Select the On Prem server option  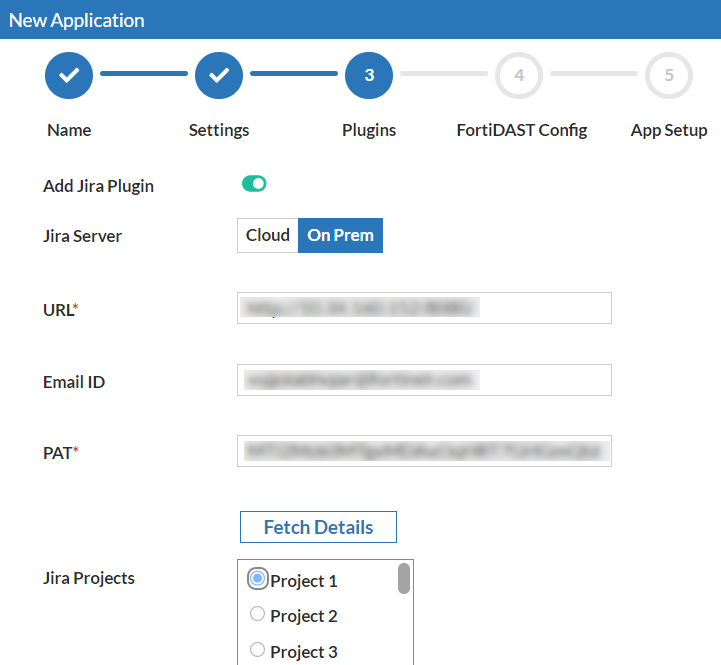[340, 235]
